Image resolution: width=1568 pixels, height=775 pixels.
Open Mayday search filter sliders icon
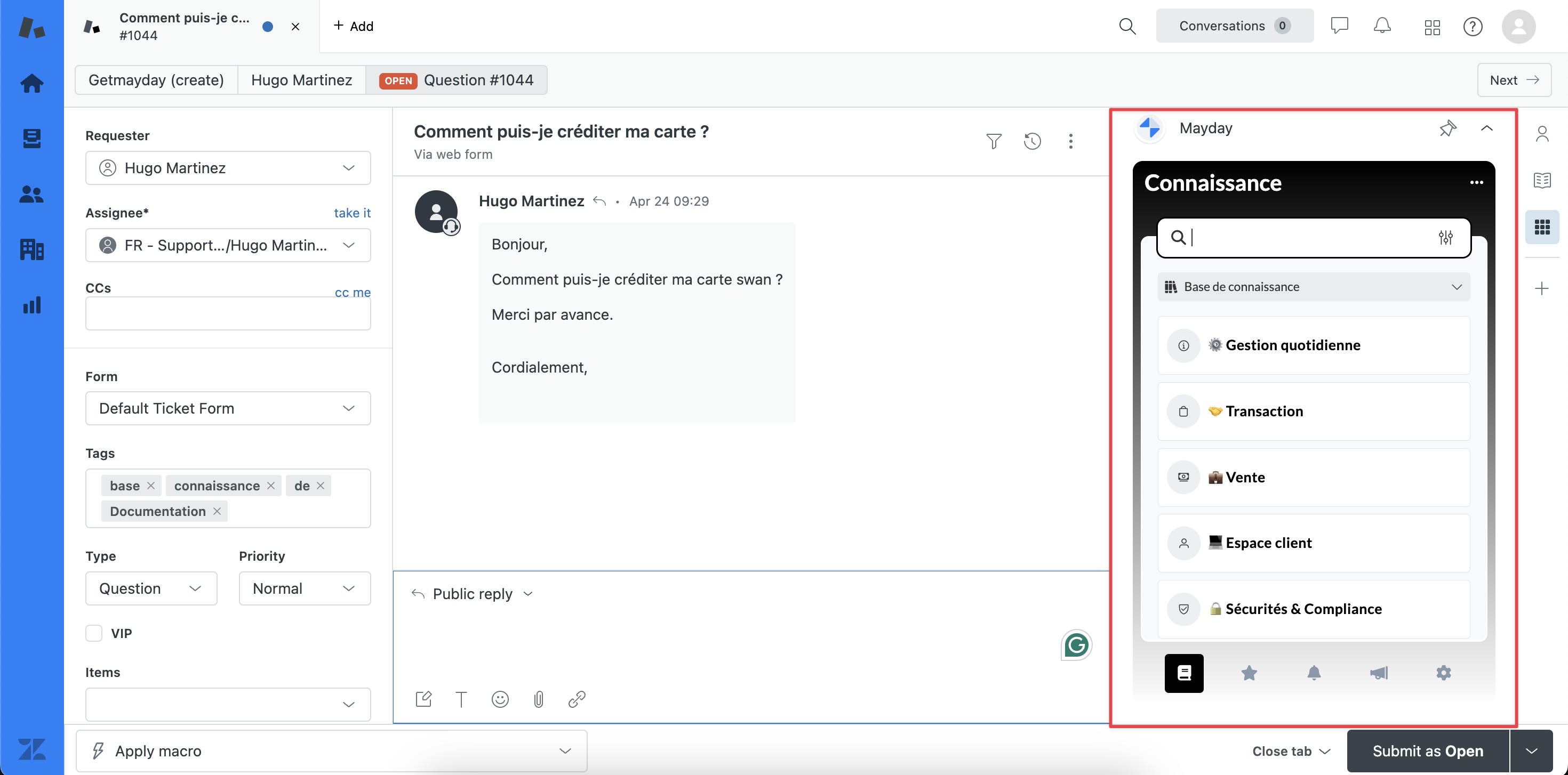(1446, 237)
